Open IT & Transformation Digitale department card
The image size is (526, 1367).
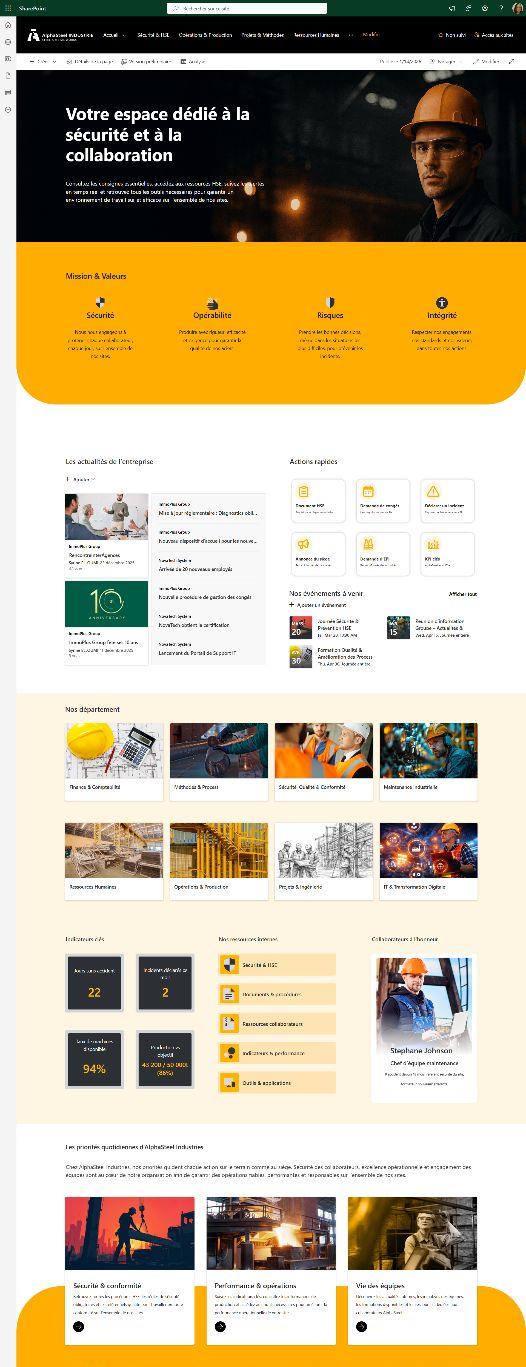(428, 861)
